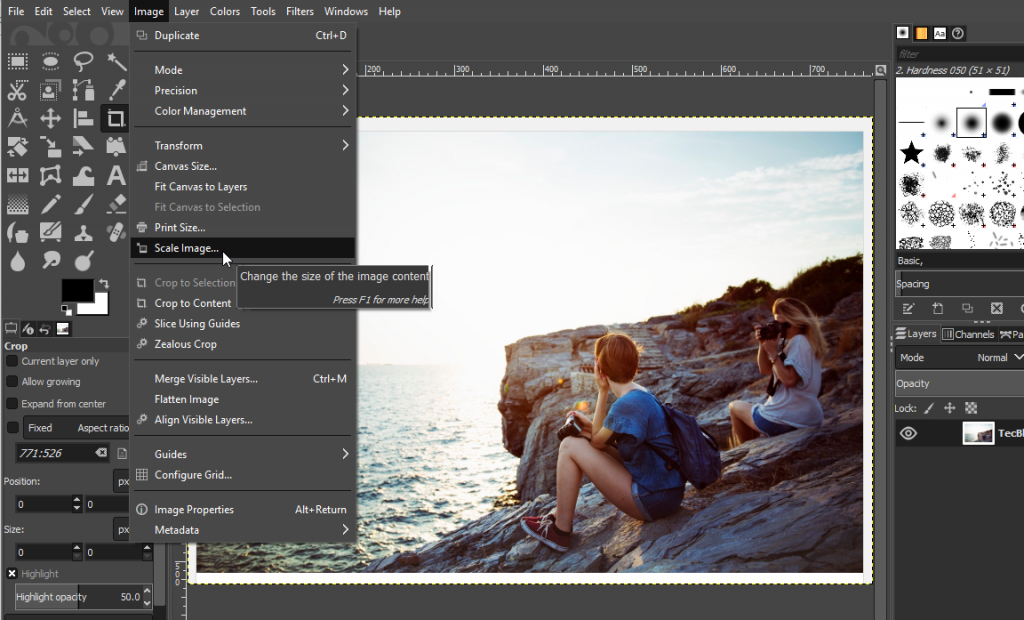
Task: Pick the Text tool
Action: [x=115, y=175]
